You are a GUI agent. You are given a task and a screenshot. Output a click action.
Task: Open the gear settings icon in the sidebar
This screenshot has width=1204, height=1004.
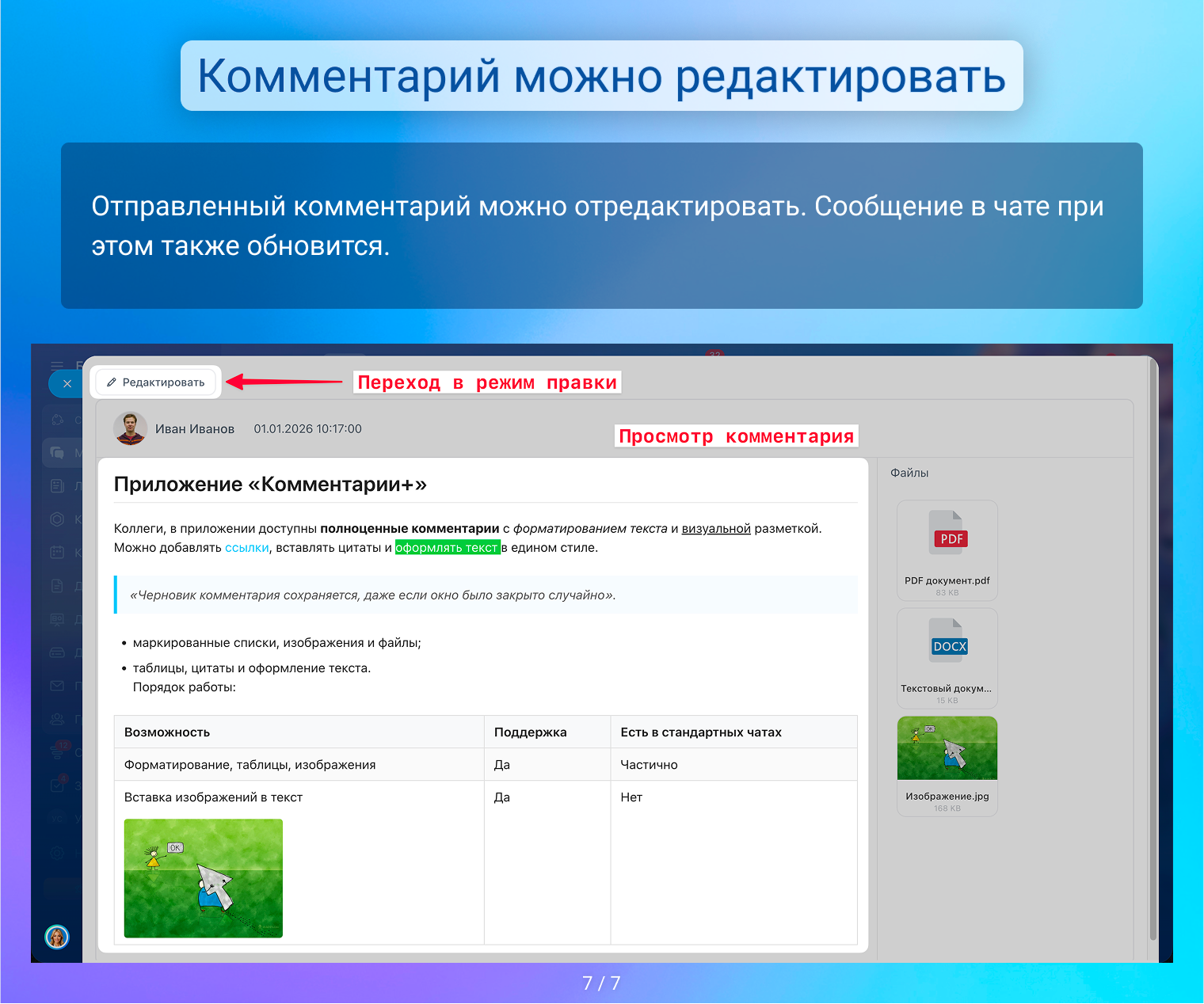click(x=57, y=853)
